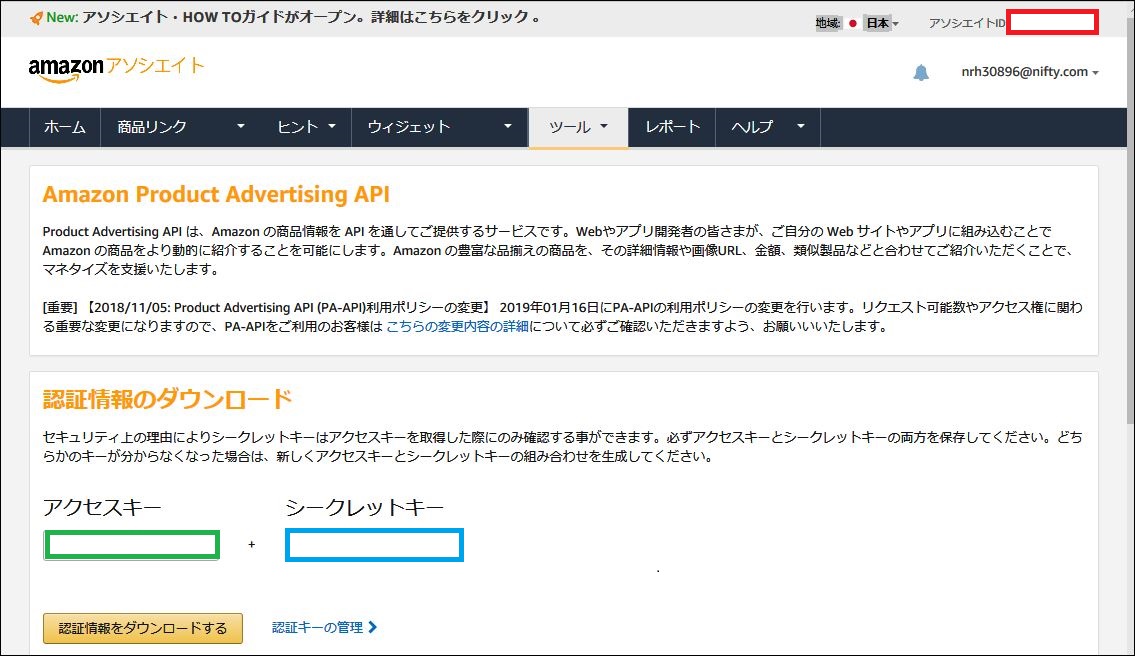Expand the nrh30896@nifty.com account menu
This screenshot has height=656, width=1135.
pyautogui.click(x=1029, y=72)
